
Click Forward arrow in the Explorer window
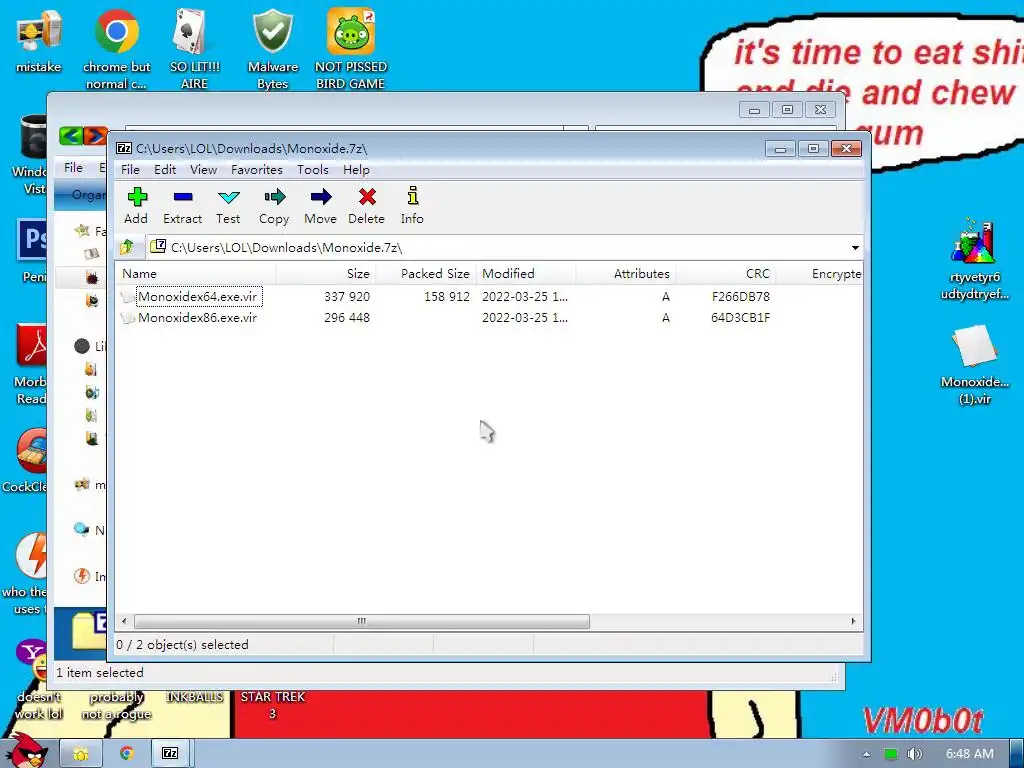pyautogui.click(x=95, y=136)
